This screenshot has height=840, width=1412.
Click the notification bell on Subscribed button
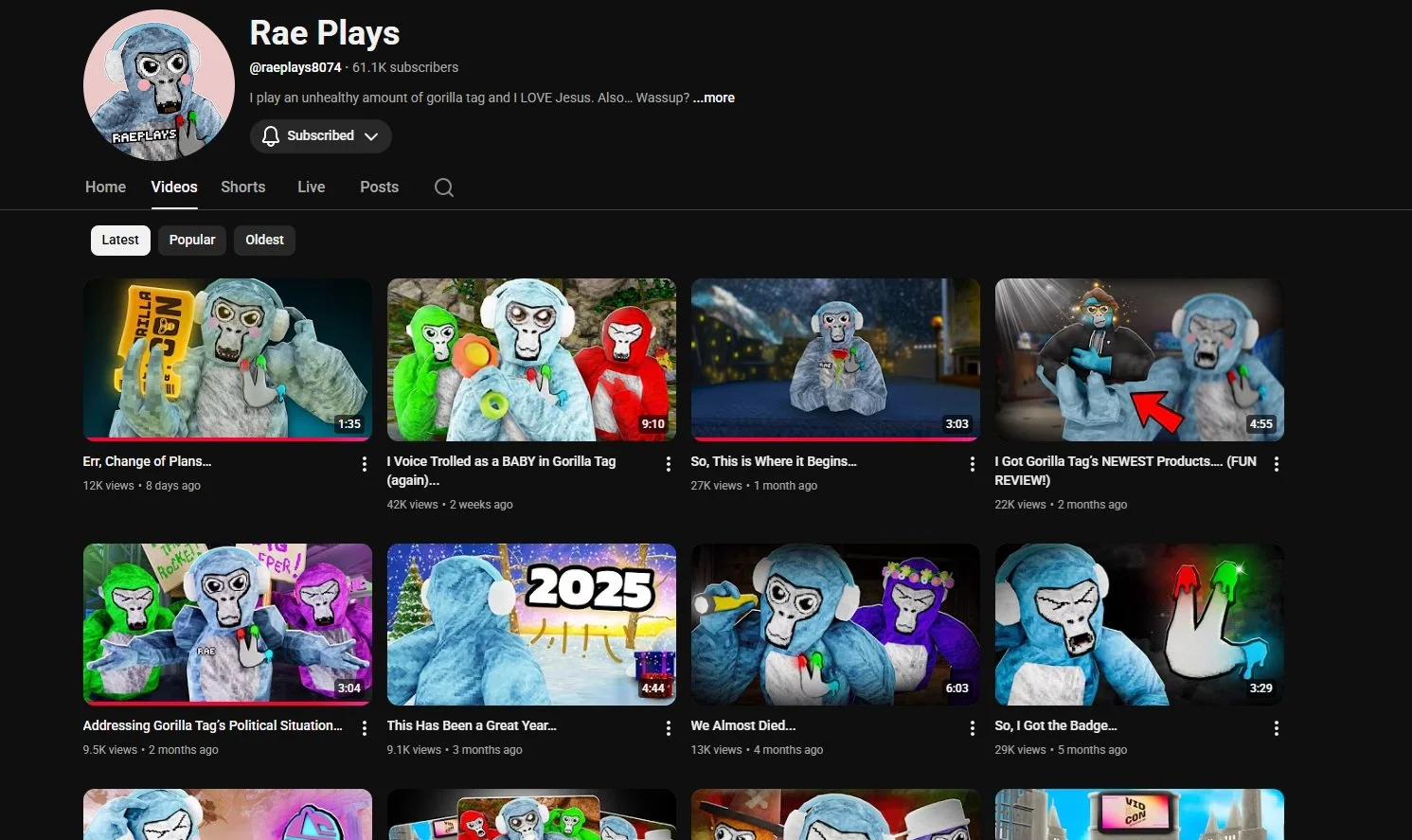point(271,136)
